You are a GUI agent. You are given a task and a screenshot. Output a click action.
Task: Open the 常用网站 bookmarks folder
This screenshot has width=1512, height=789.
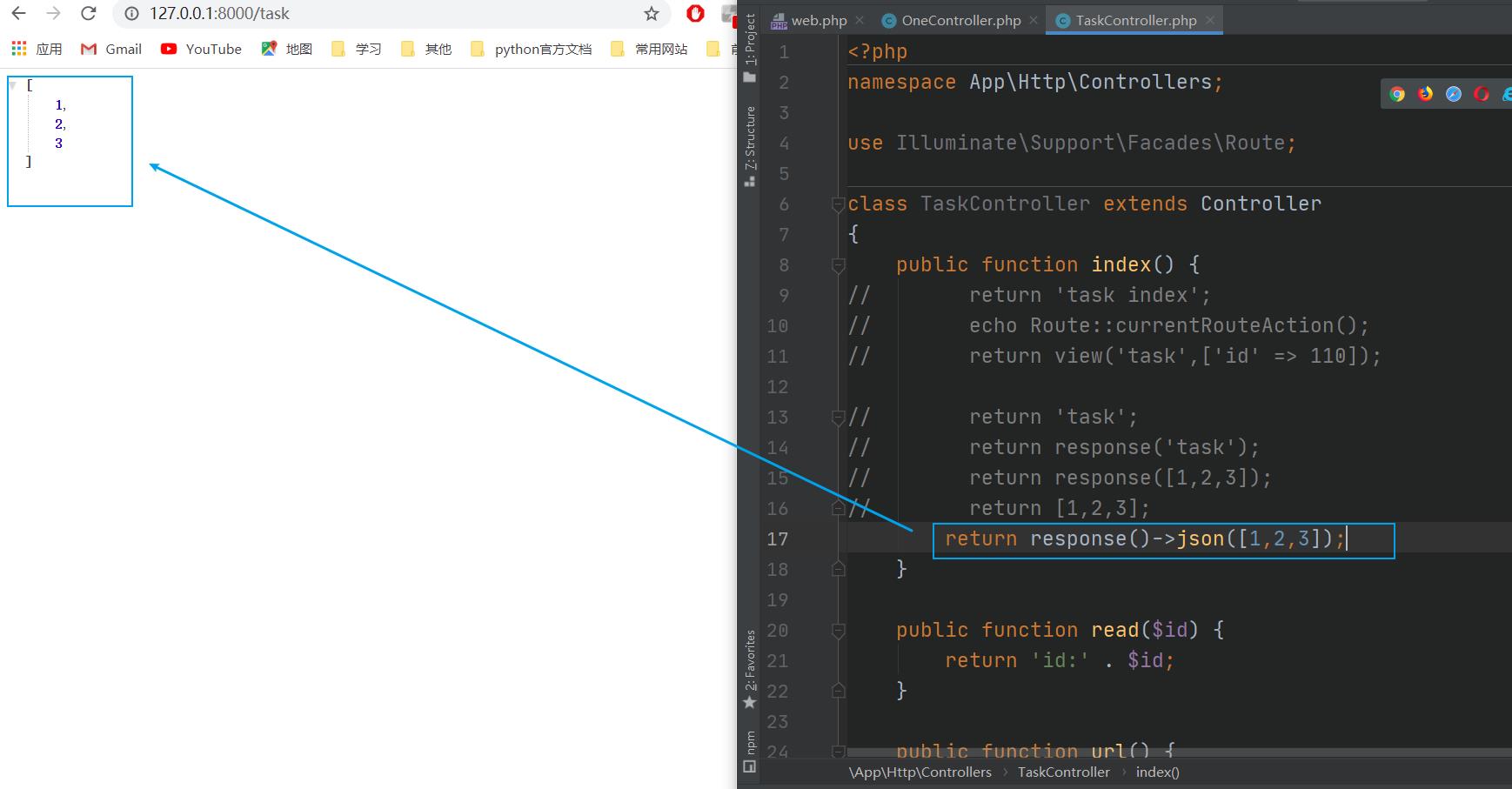(649, 49)
